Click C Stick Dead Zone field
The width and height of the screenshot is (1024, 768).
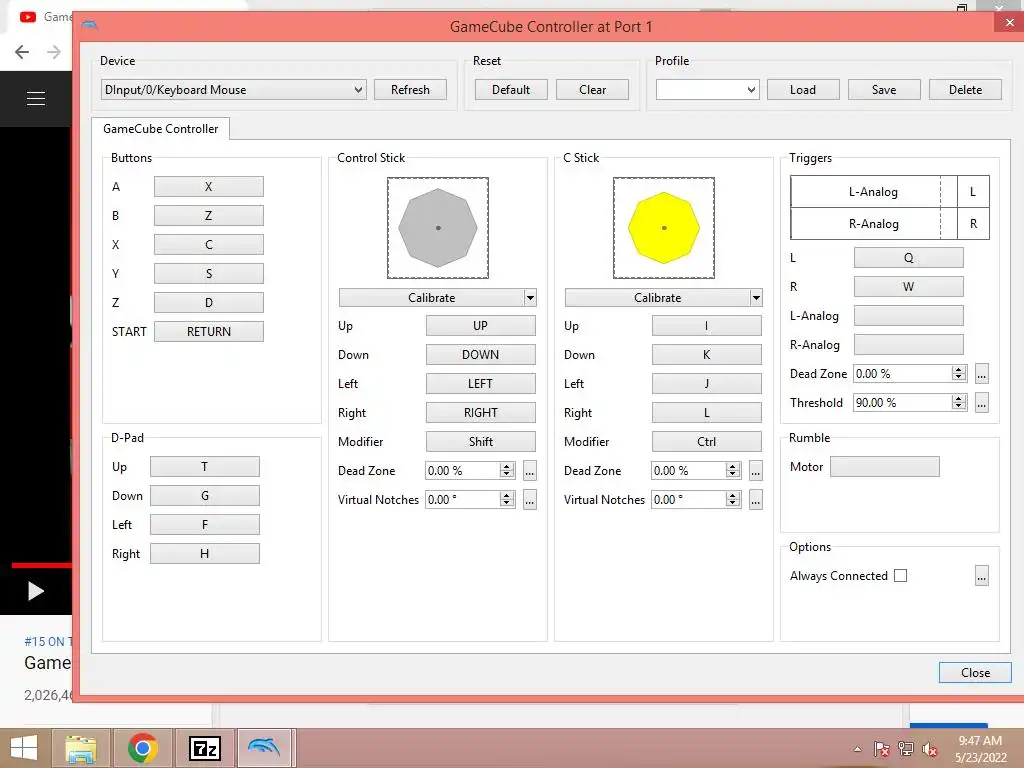click(696, 471)
